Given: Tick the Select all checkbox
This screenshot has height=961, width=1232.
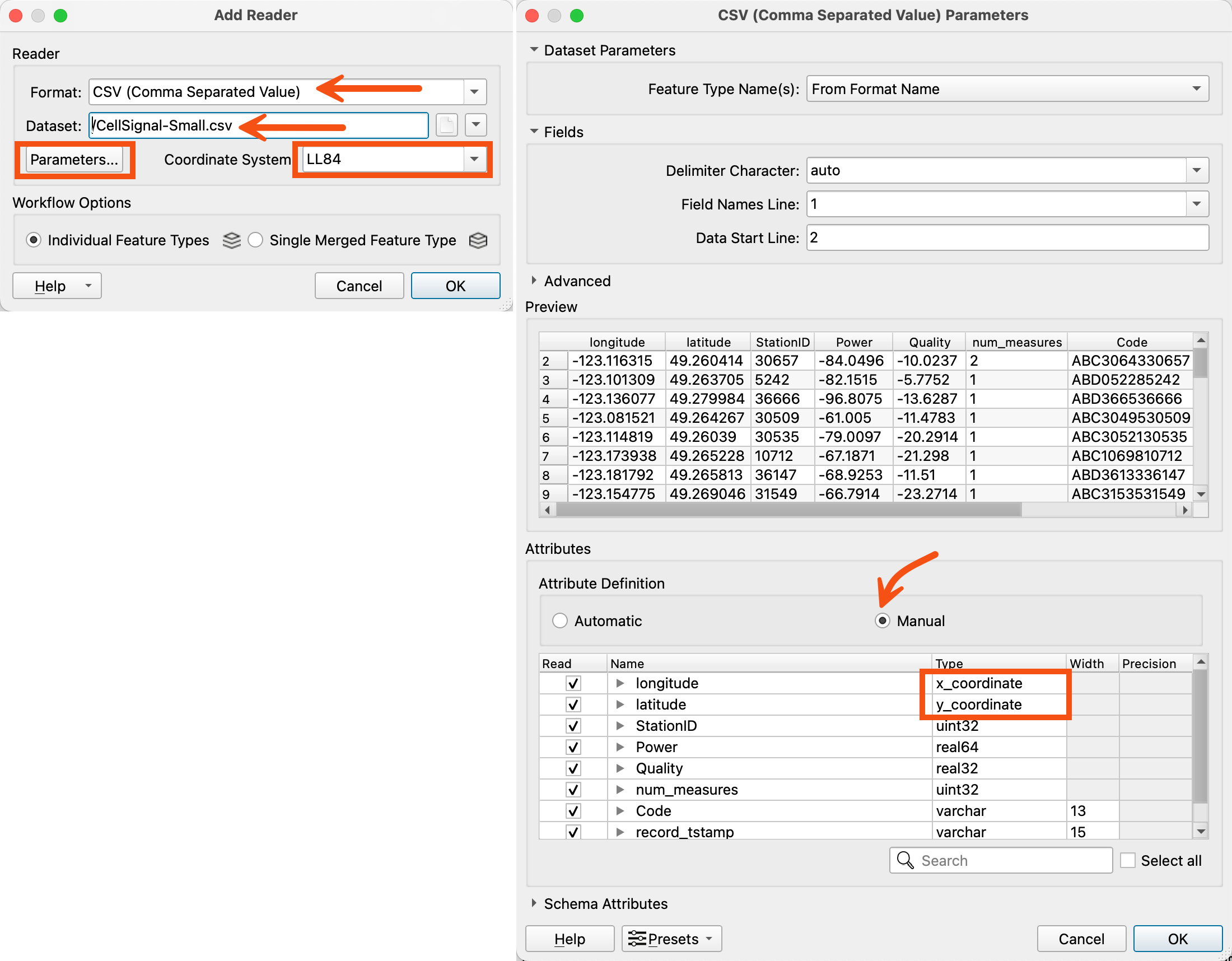Looking at the screenshot, I should (1128, 860).
